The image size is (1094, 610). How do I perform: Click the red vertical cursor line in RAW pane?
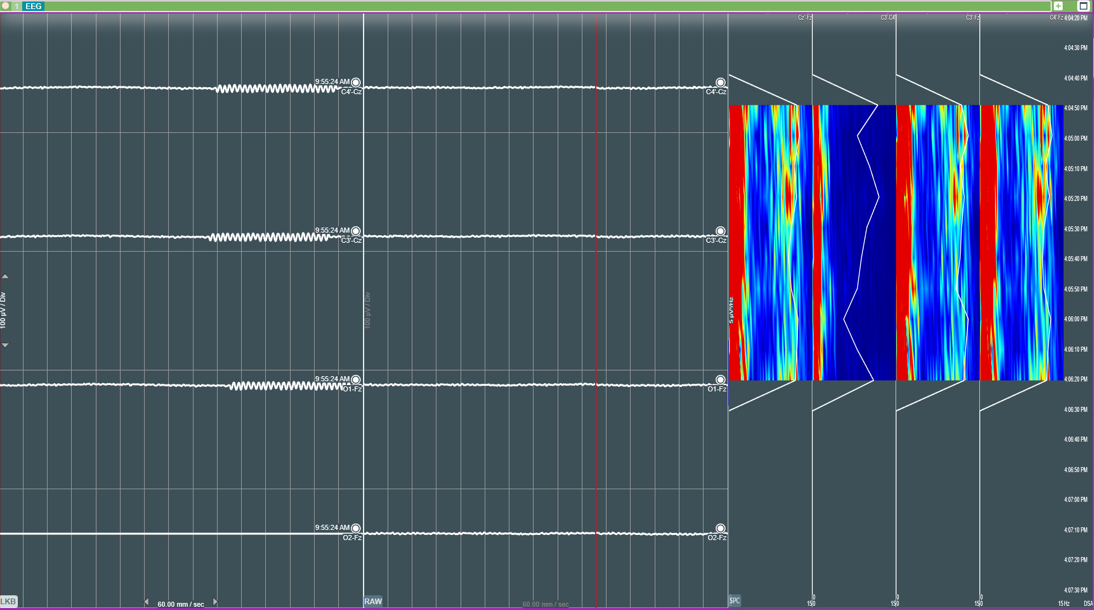point(596,311)
